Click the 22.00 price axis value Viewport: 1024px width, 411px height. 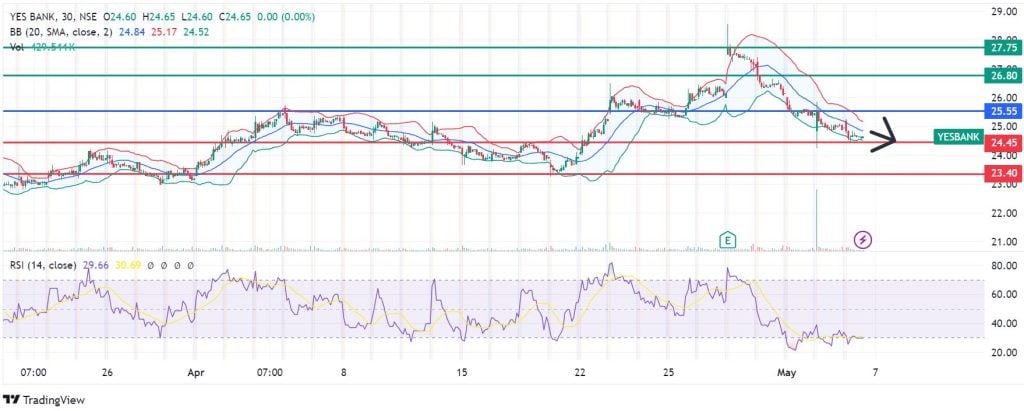(1002, 213)
